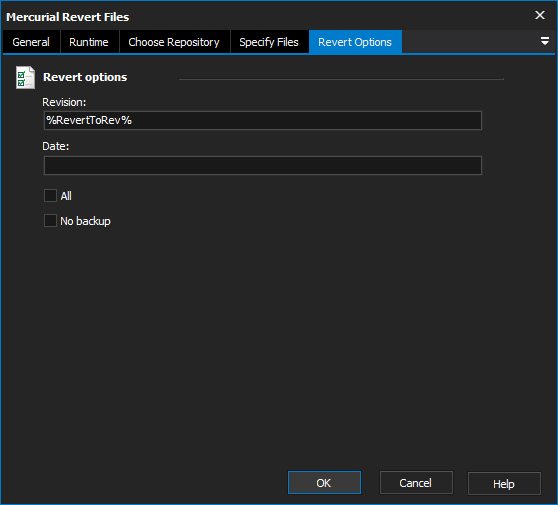Close the Mercurial Revert Files dialog
The image size is (558, 505).
coord(540,15)
